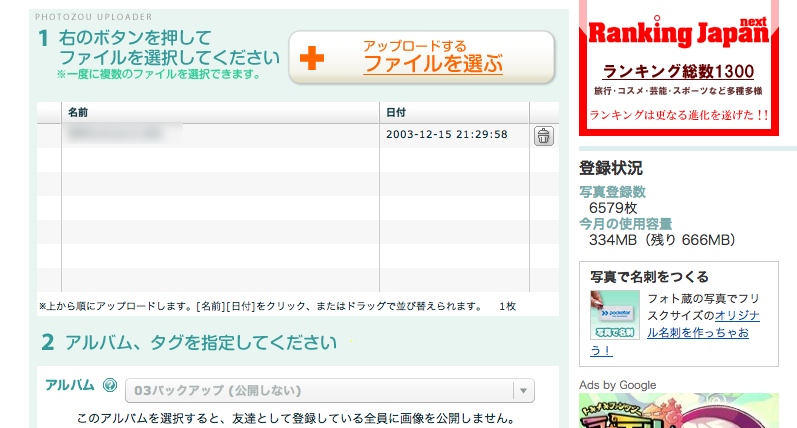Click the 今月の使用容量 label
The image size is (797, 428).
[626, 224]
